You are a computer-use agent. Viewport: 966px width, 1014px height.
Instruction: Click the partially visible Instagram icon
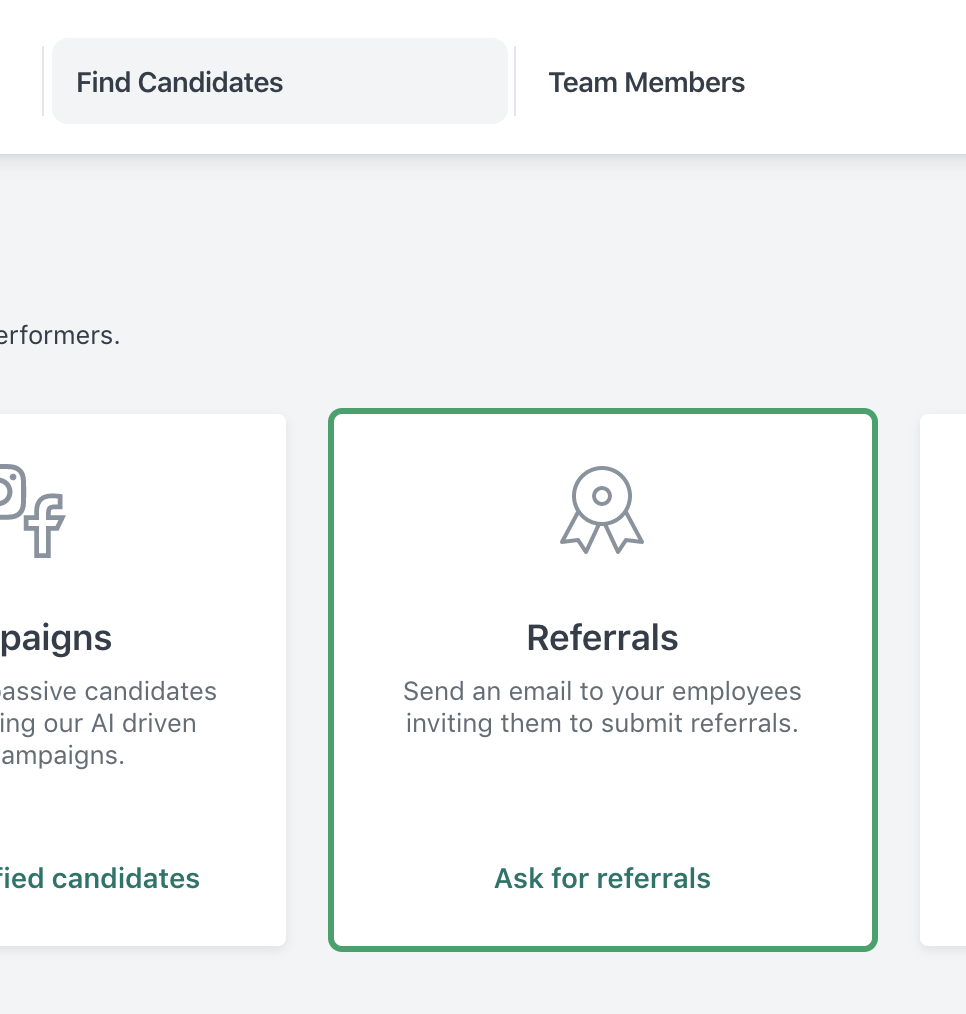tap(12, 491)
